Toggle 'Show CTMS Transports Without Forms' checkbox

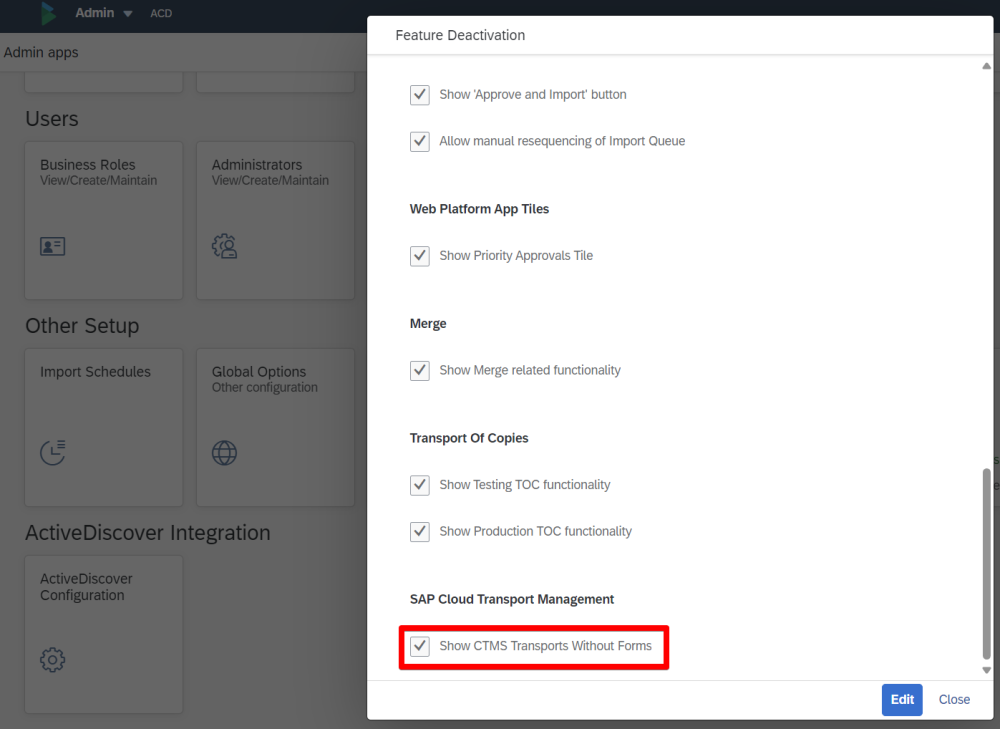[420, 646]
